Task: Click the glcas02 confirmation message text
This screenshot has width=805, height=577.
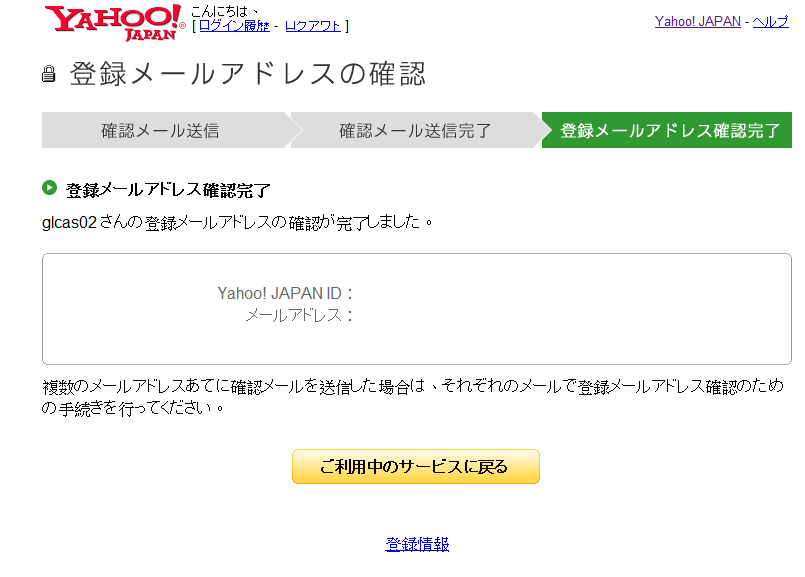Action: click(x=238, y=222)
